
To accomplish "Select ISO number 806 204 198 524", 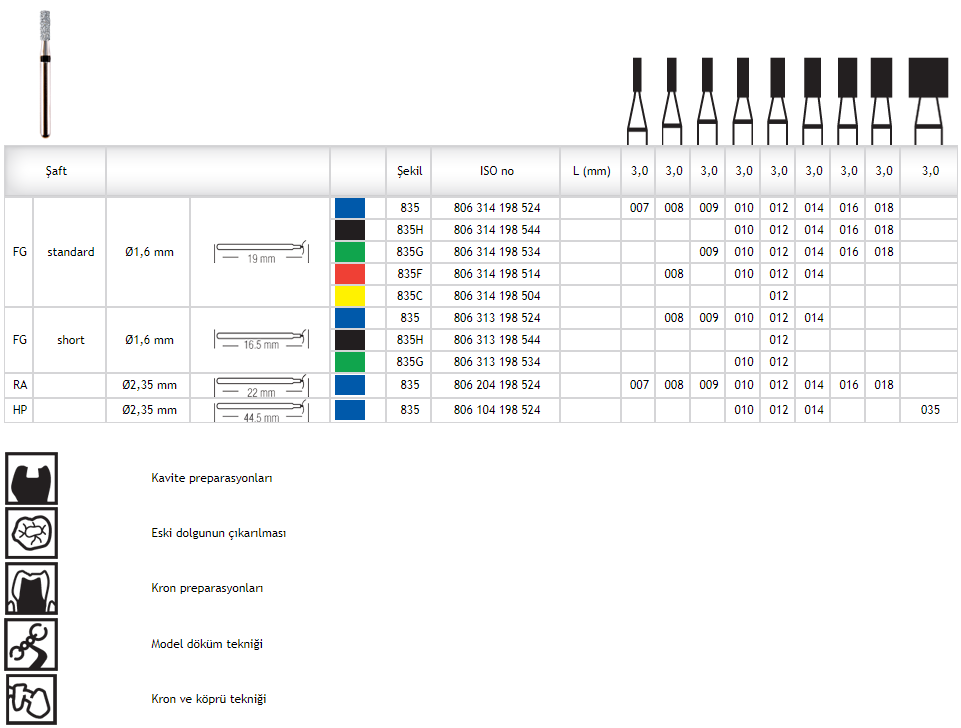I will coord(496,385).
